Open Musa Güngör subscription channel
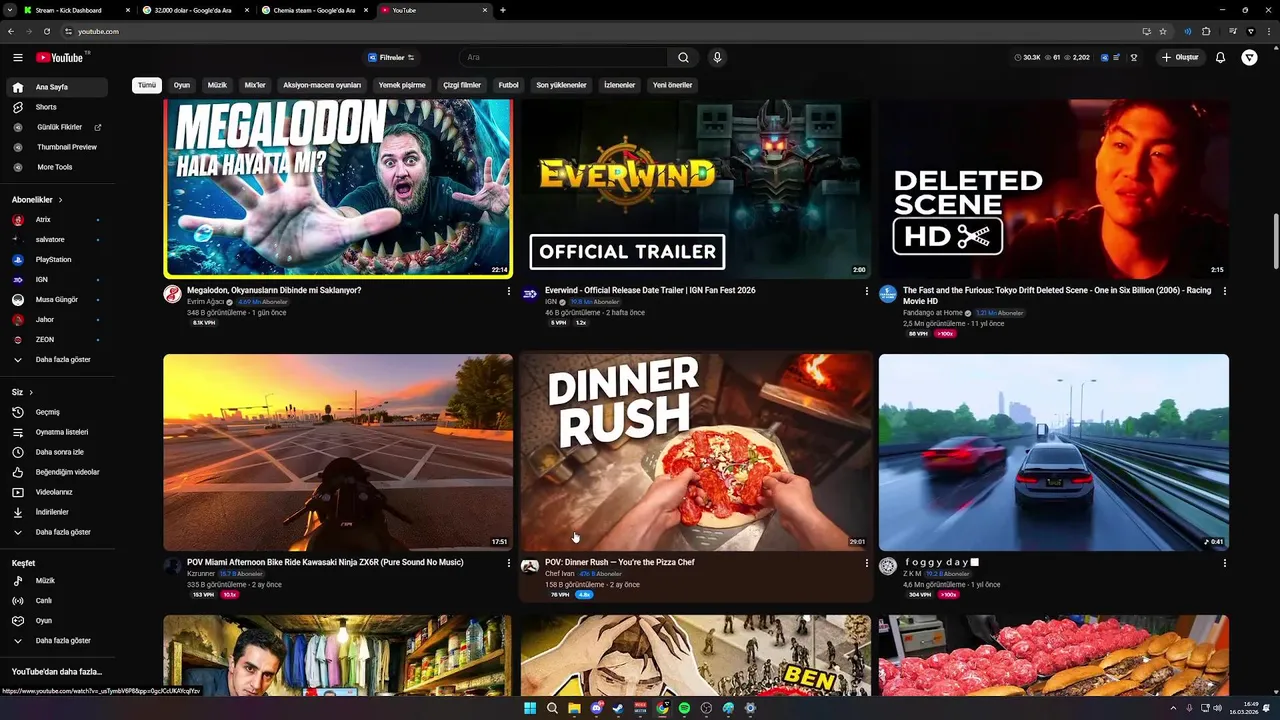The image size is (1280, 720). click(x=55, y=300)
